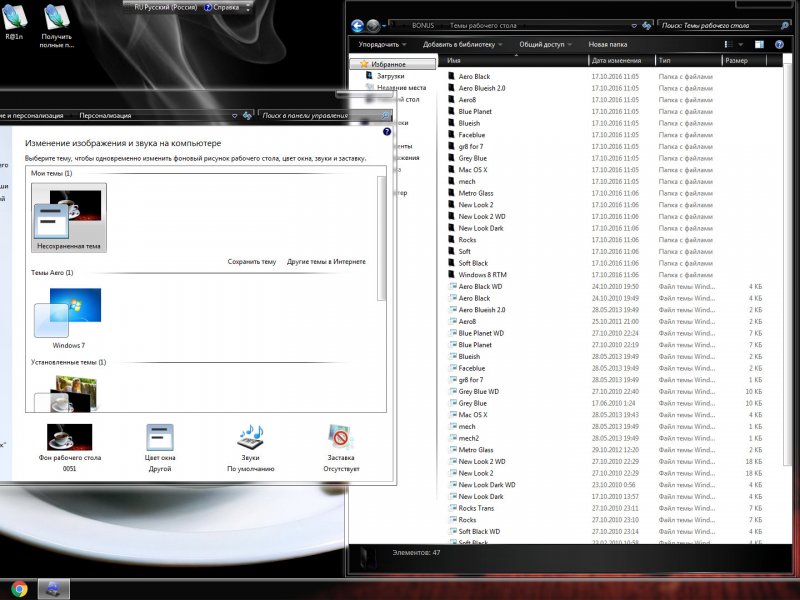
Task: Click the change view icon in Explorer toolbar
Action: point(729,44)
